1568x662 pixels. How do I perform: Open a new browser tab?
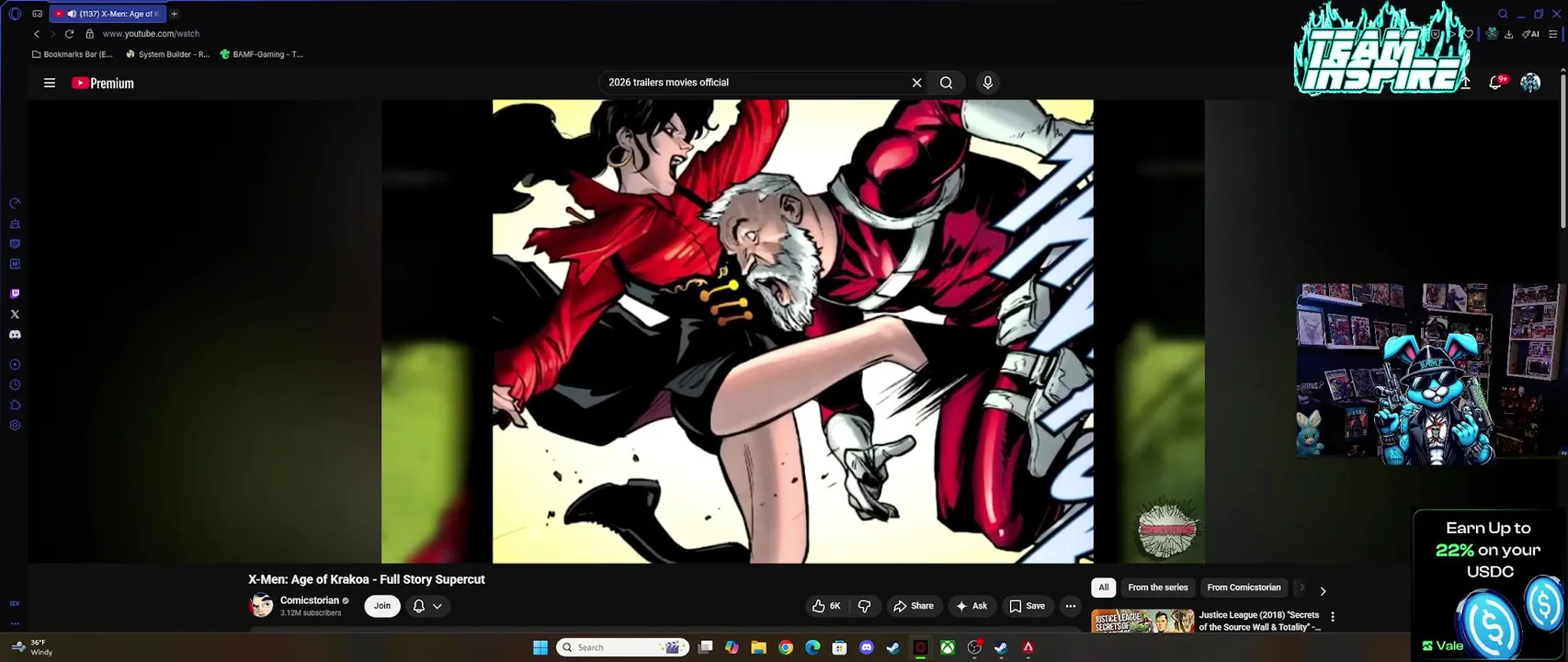tap(174, 14)
